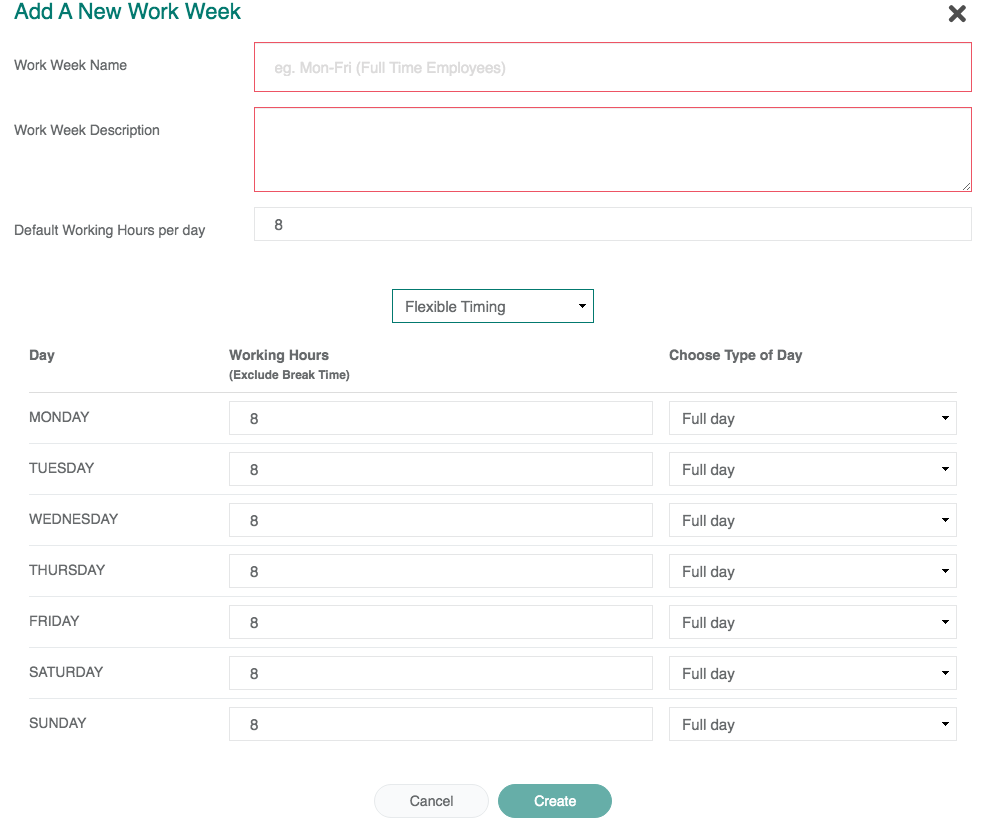Edit Saturday working hours field

click(x=440, y=673)
